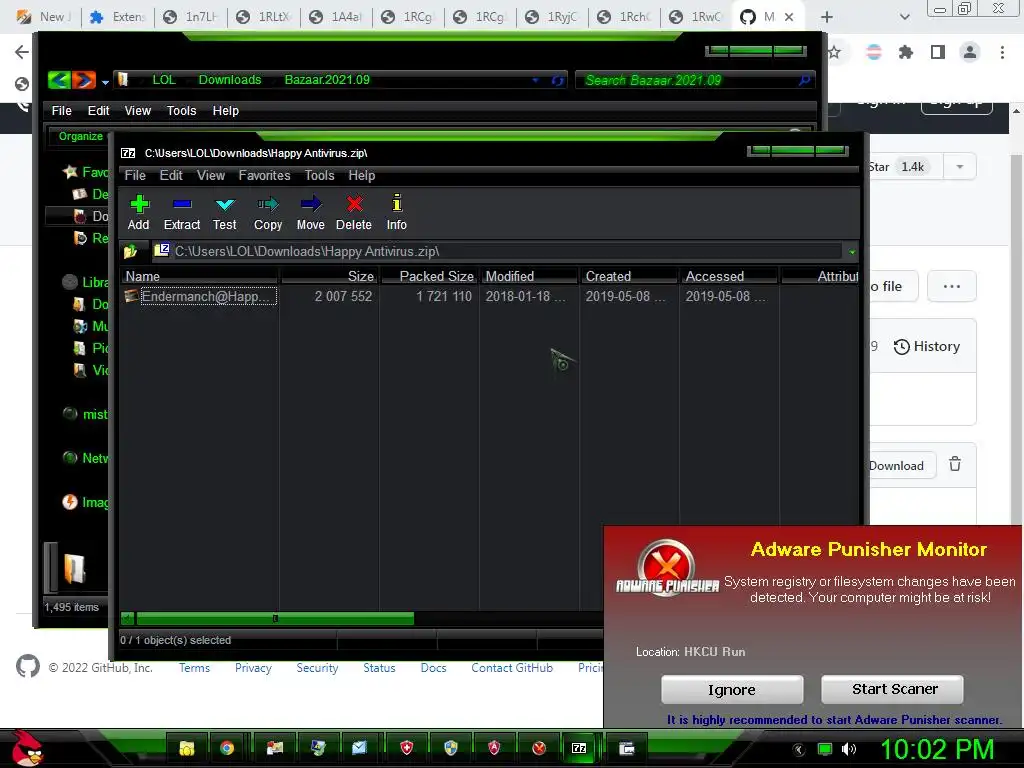Click the Favorites star in Explorer sidebar
The image size is (1024, 768).
coord(70,172)
